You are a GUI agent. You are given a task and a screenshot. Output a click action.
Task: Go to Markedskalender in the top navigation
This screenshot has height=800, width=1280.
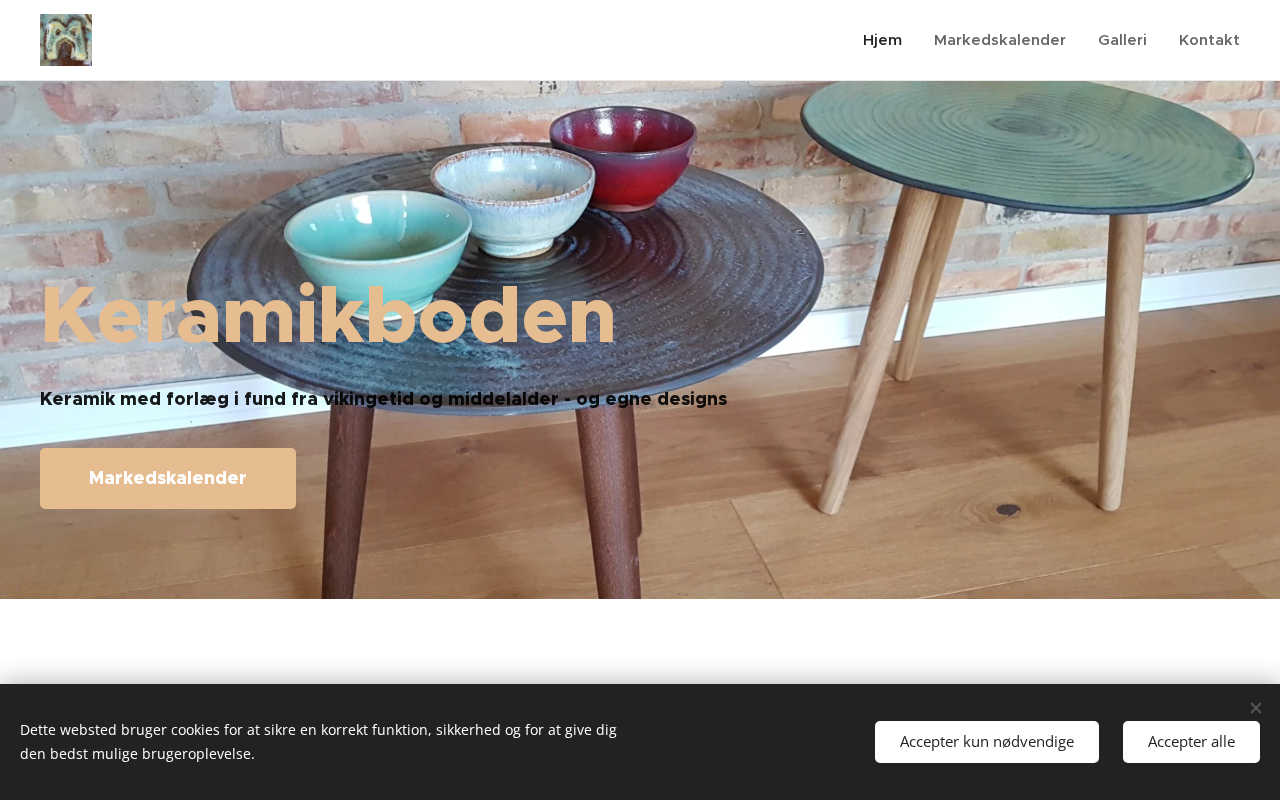(1000, 40)
